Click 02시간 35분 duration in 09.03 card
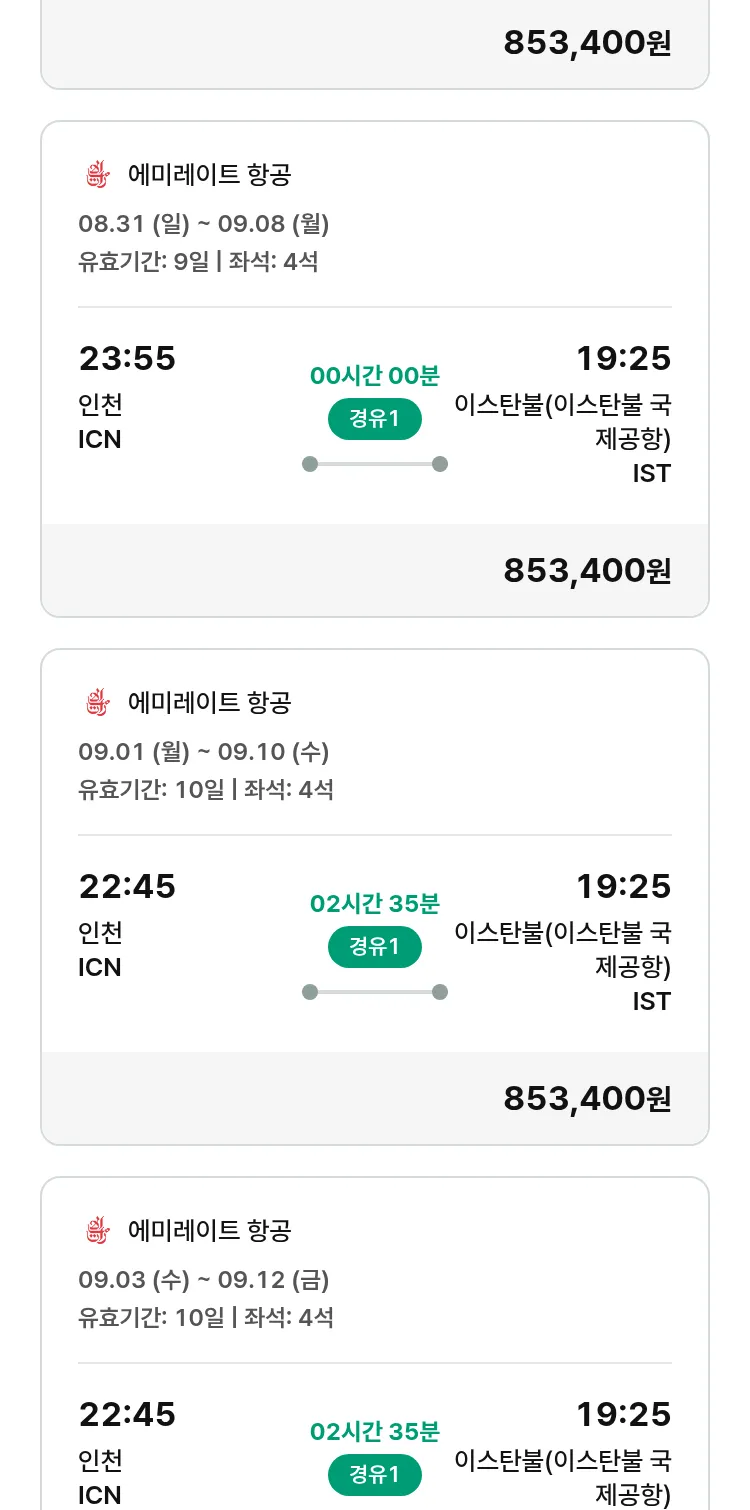 [x=375, y=1432]
